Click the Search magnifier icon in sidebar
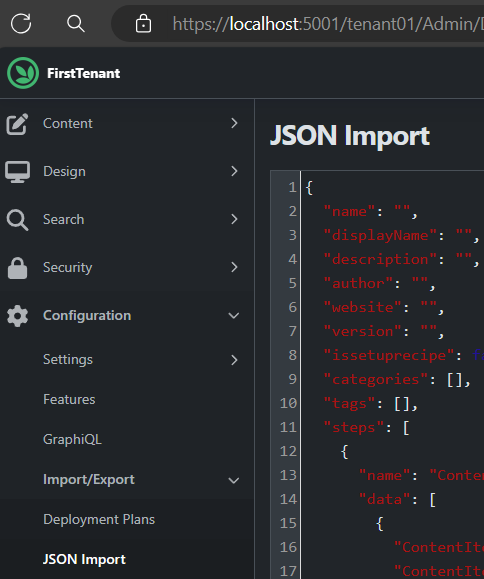Screen dimensions: 484x579 pos(17,220)
